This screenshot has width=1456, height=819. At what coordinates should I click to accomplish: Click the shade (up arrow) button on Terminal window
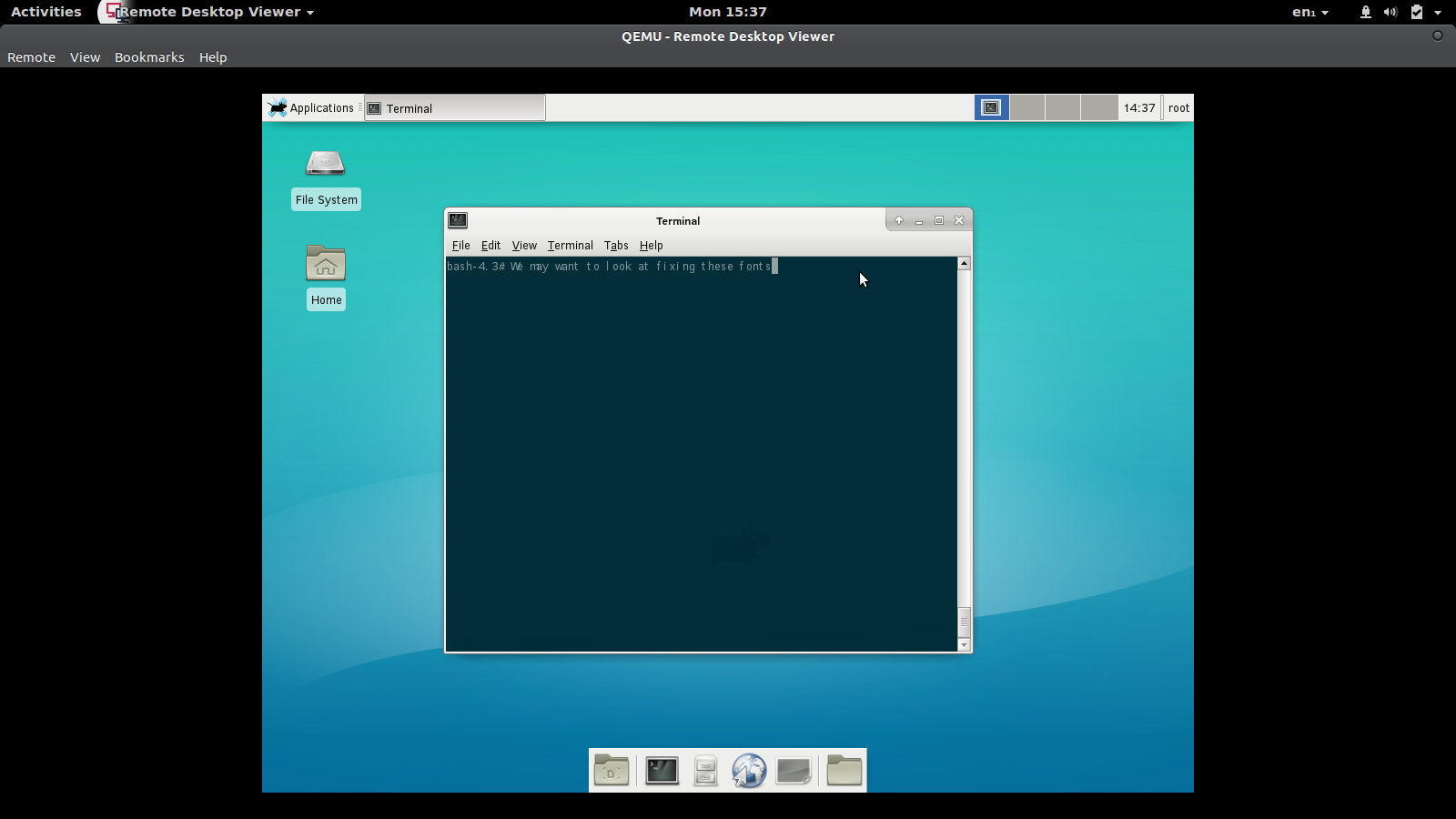[899, 220]
